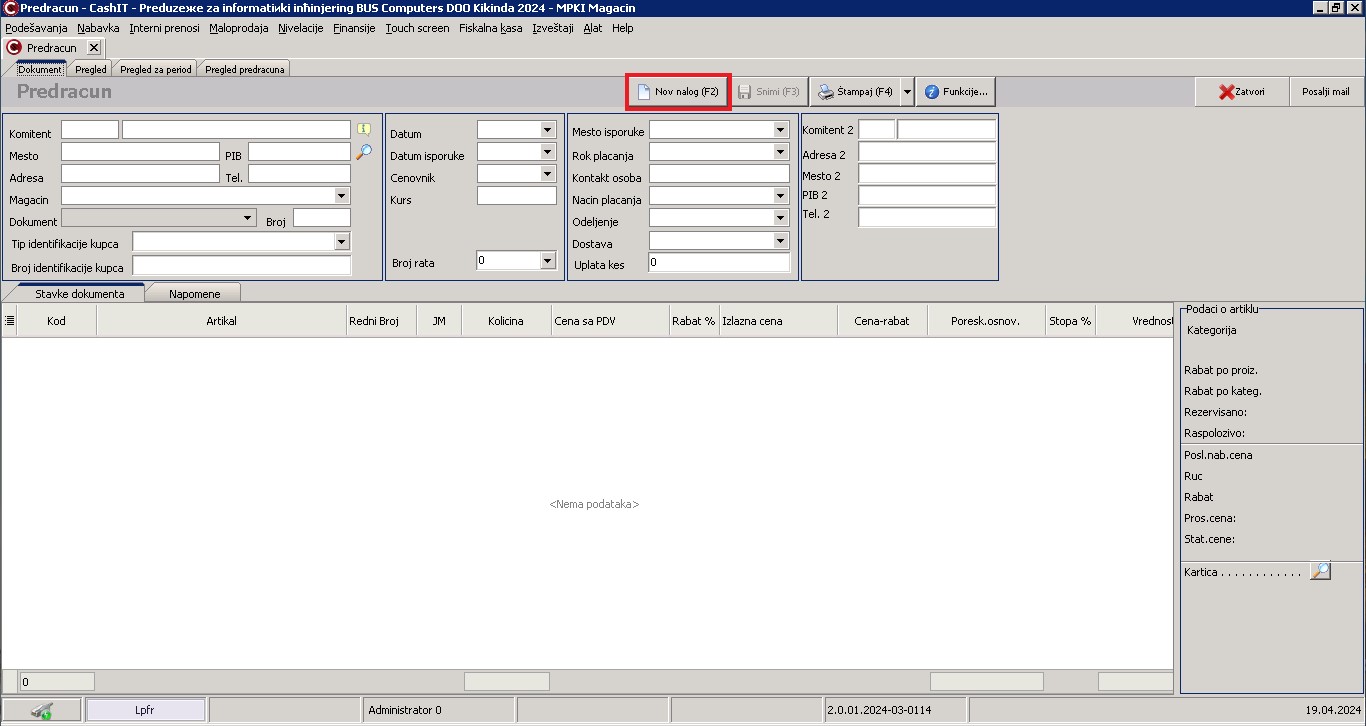Open the Interni prenosi menu

tap(164, 28)
